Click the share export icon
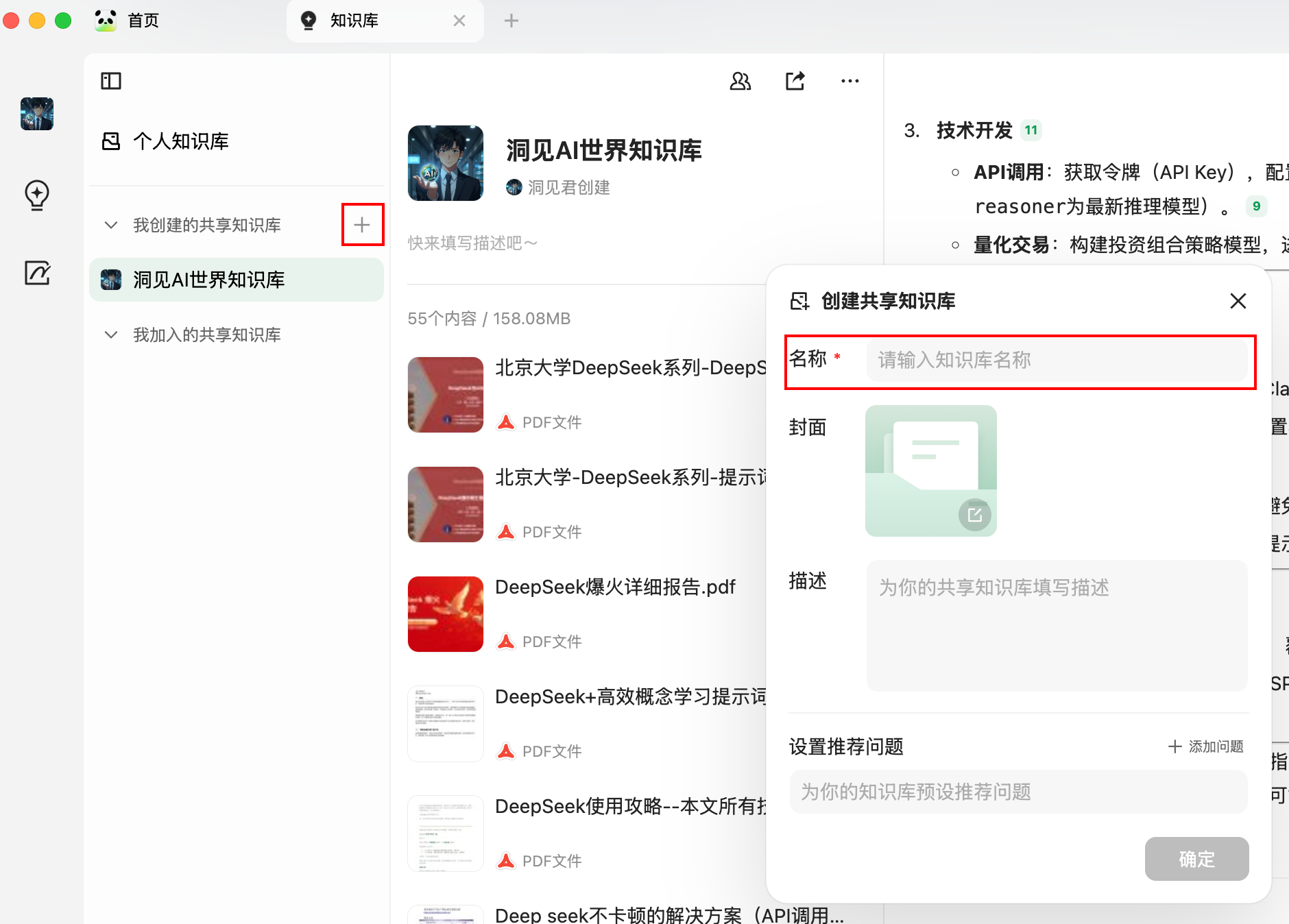The height and width of the screenshot is (924, 1289). (795, 81)
